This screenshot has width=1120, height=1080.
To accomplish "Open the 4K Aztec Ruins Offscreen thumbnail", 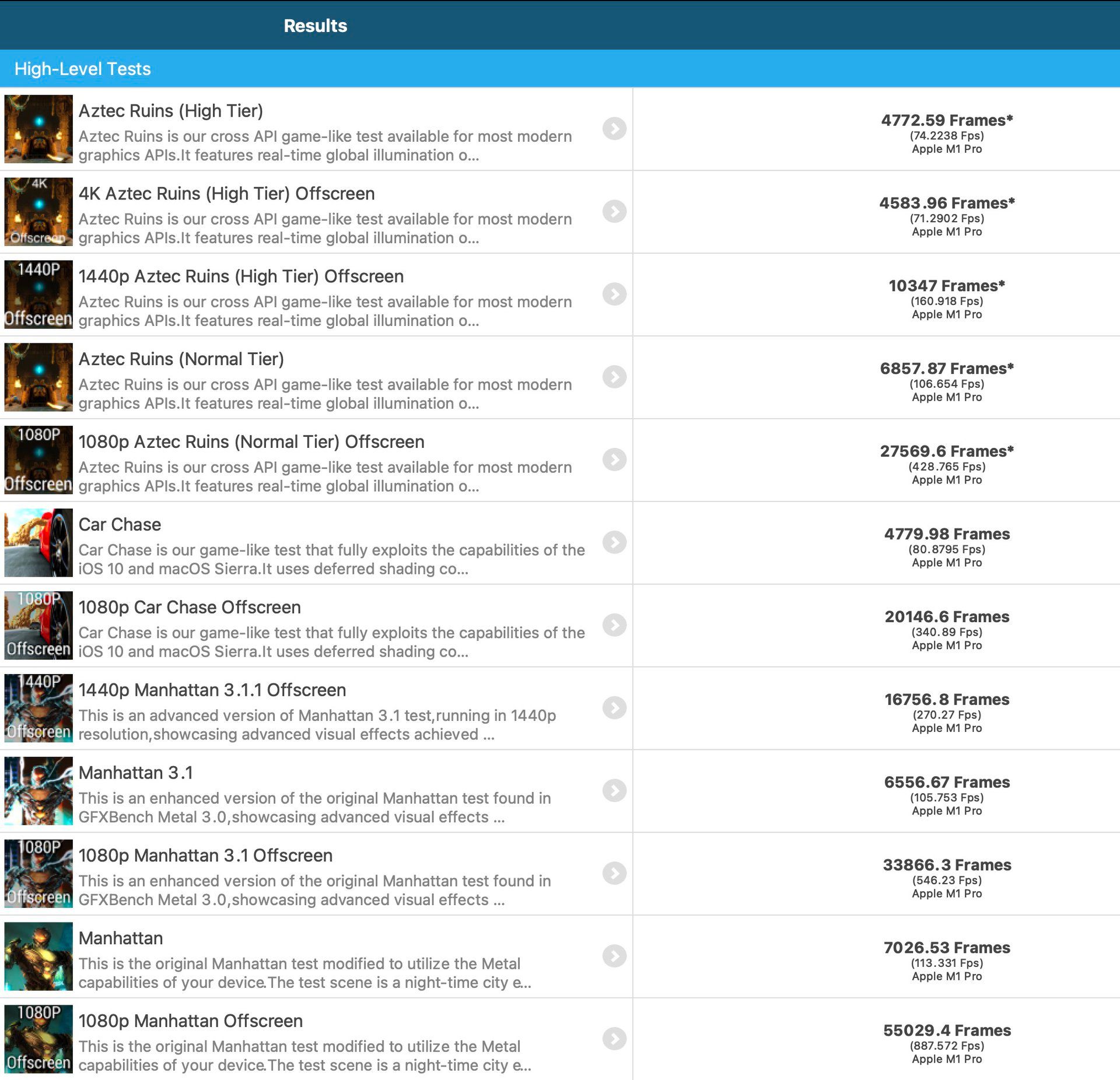I will (38, 212).
